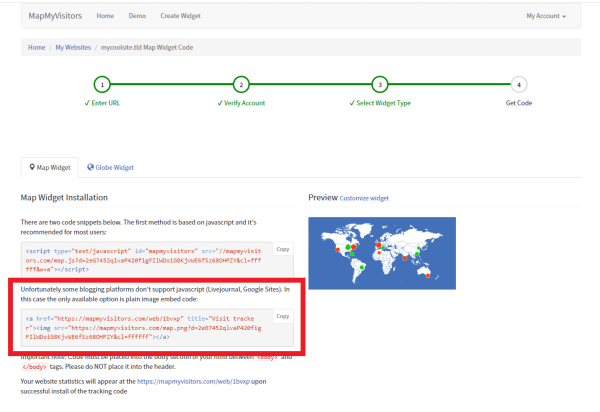The image size is (600, 412).
Task: Select the Preview heading
Action: pos(323,197)
